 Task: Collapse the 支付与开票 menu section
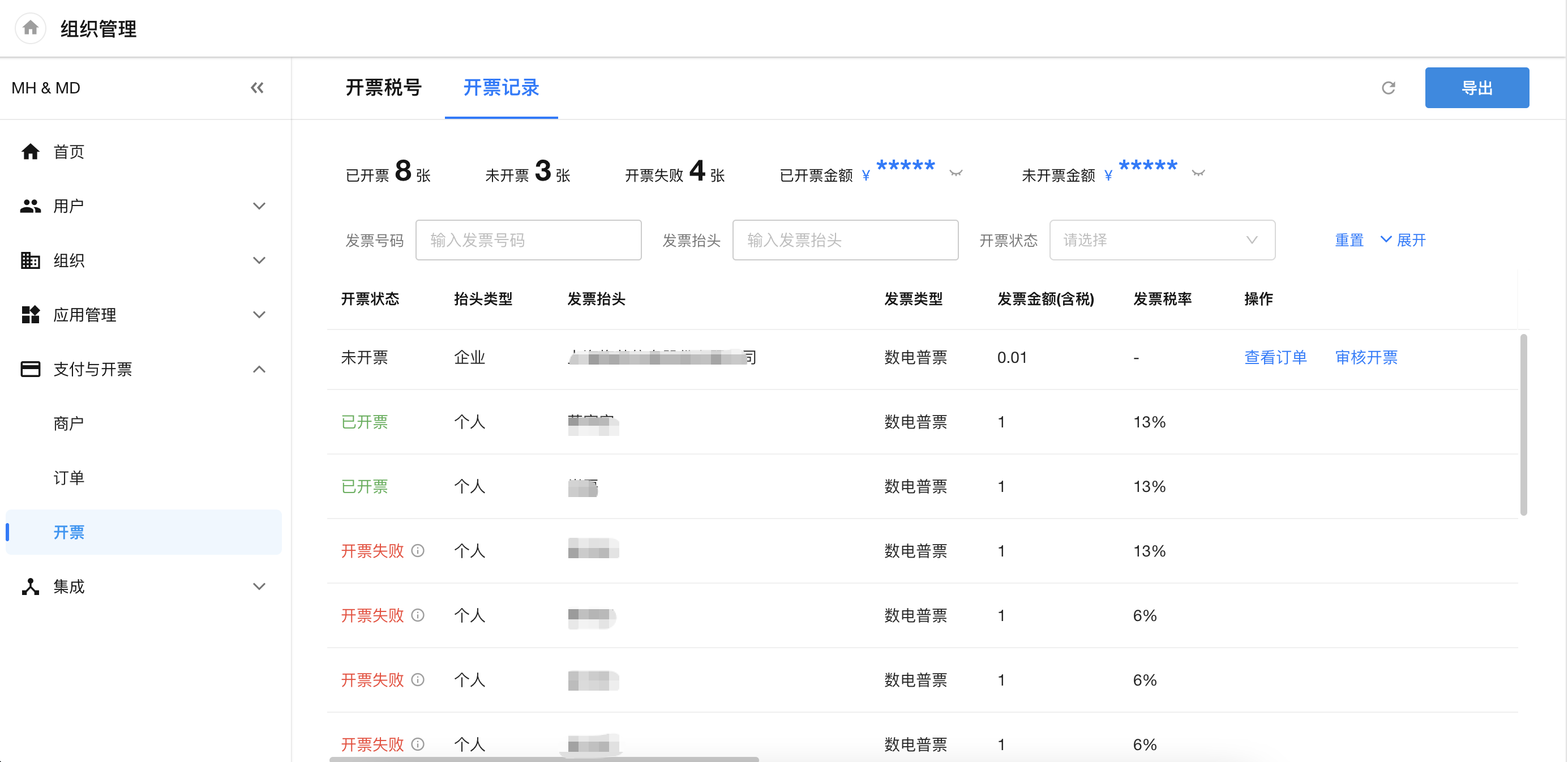click(x=259, y=369)
